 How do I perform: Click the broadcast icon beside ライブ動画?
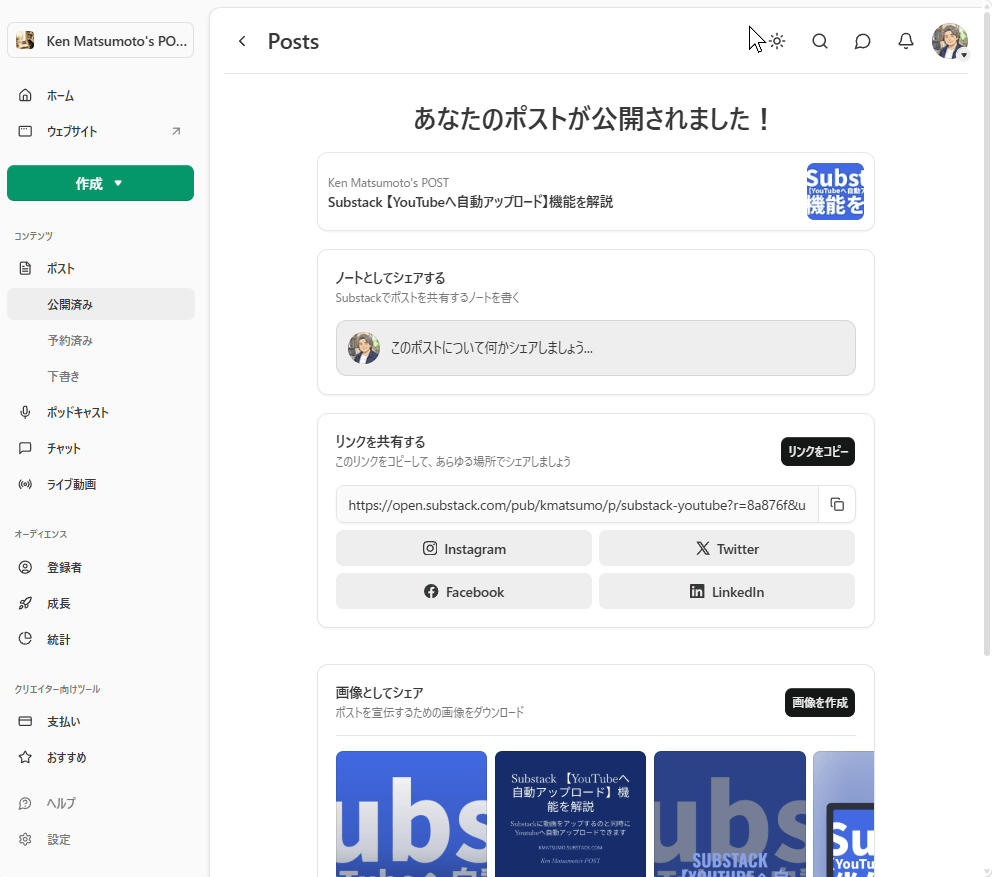coord(25,485)
